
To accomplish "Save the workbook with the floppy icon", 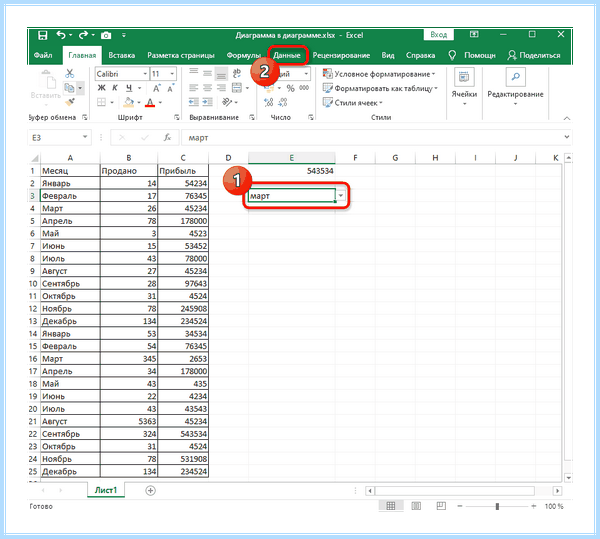I will pyautogui.click(x=42, y=35).
